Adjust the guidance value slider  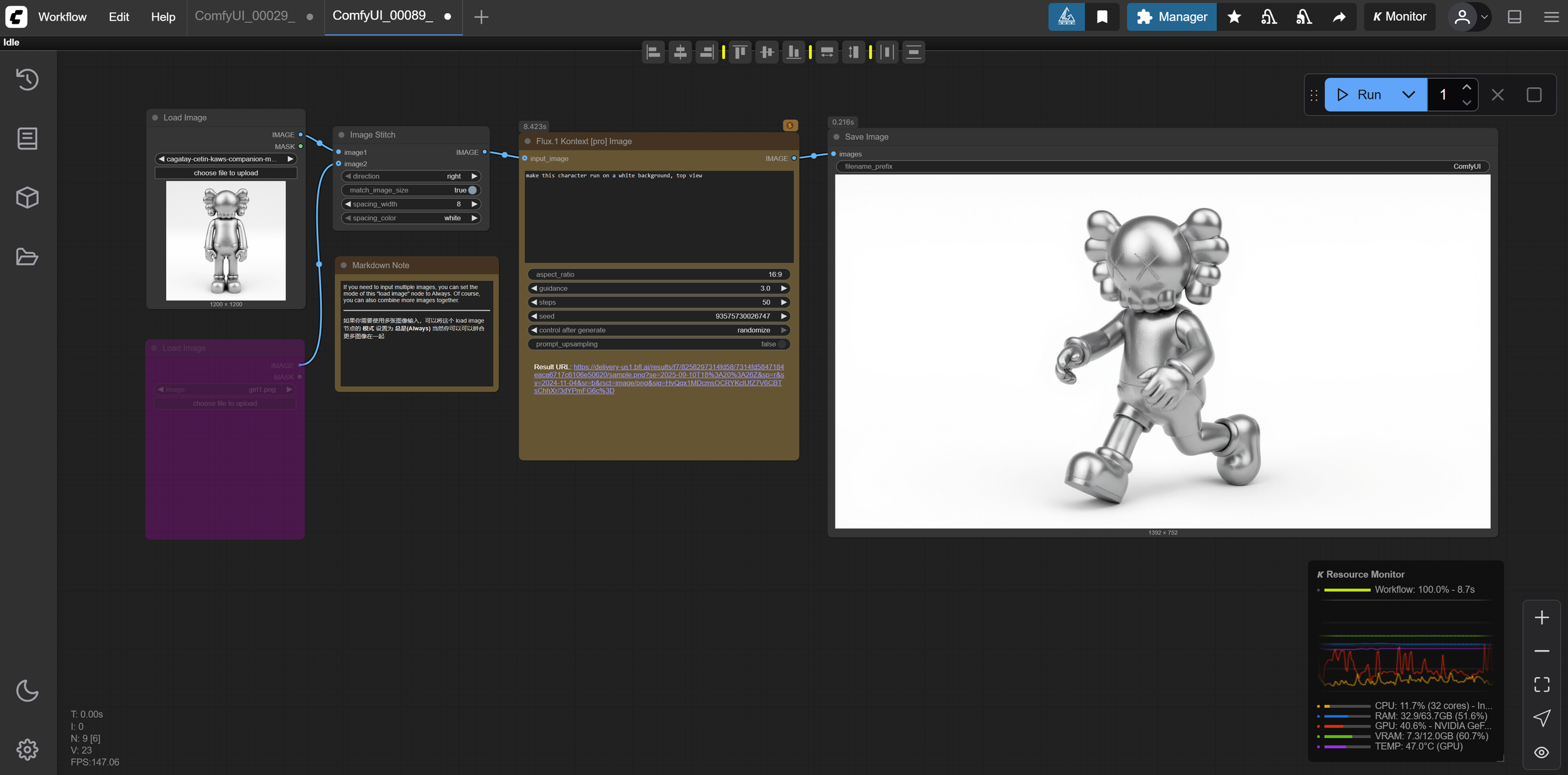click(x=659, y=288)
